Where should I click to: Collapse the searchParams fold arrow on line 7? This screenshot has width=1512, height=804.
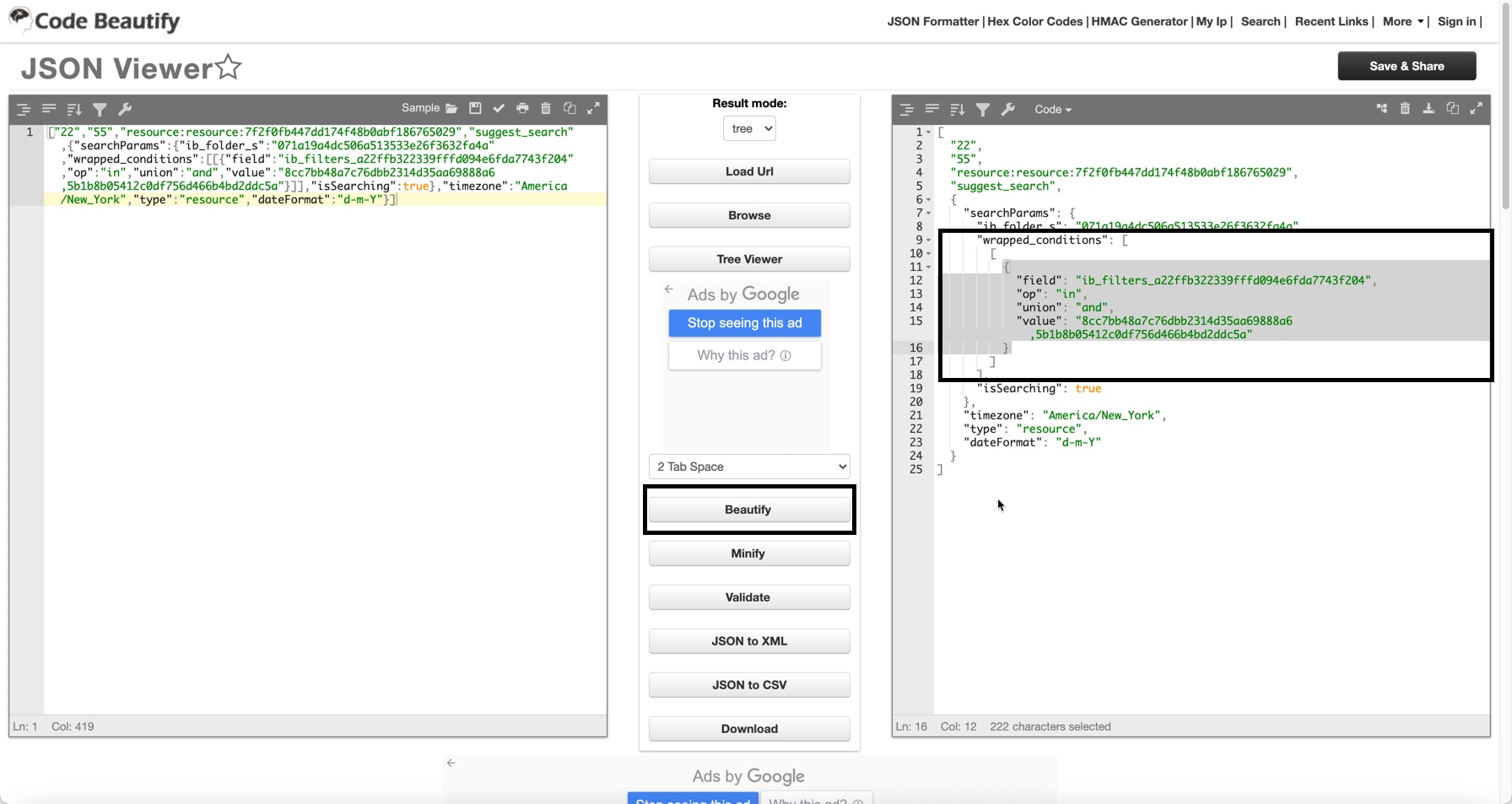(929, 213)
